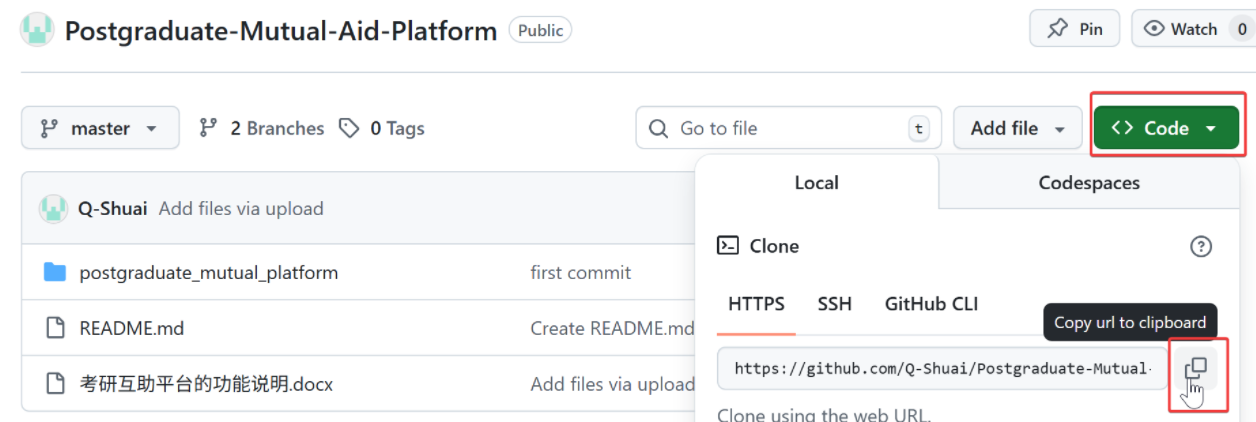
Task: Open the Create README.md commit message
Action: (612, 328)
